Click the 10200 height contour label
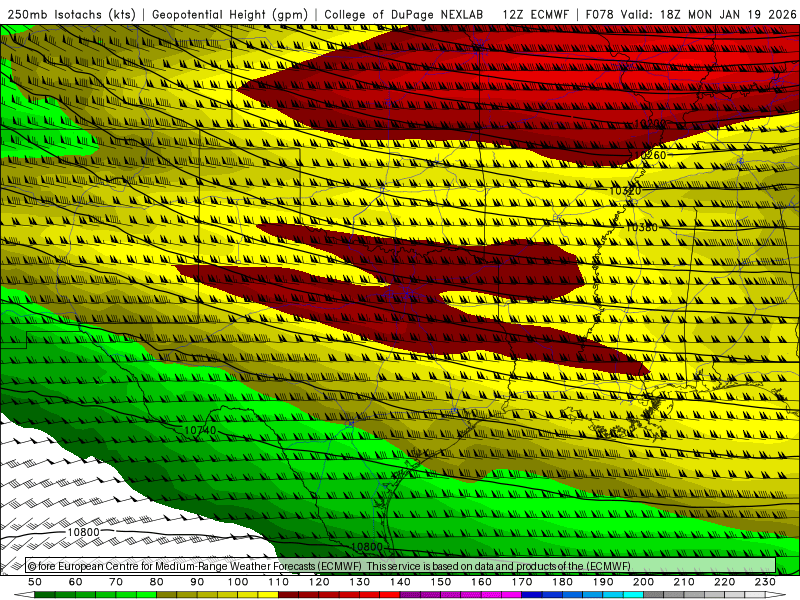 coord(650,123)
